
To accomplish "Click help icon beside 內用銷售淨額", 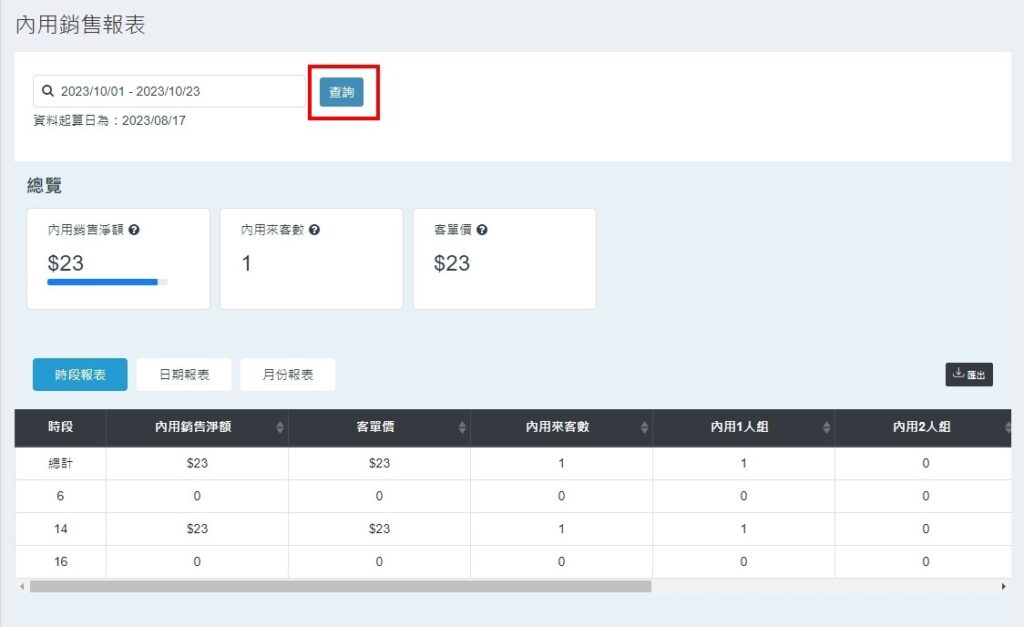I will 134,230.
